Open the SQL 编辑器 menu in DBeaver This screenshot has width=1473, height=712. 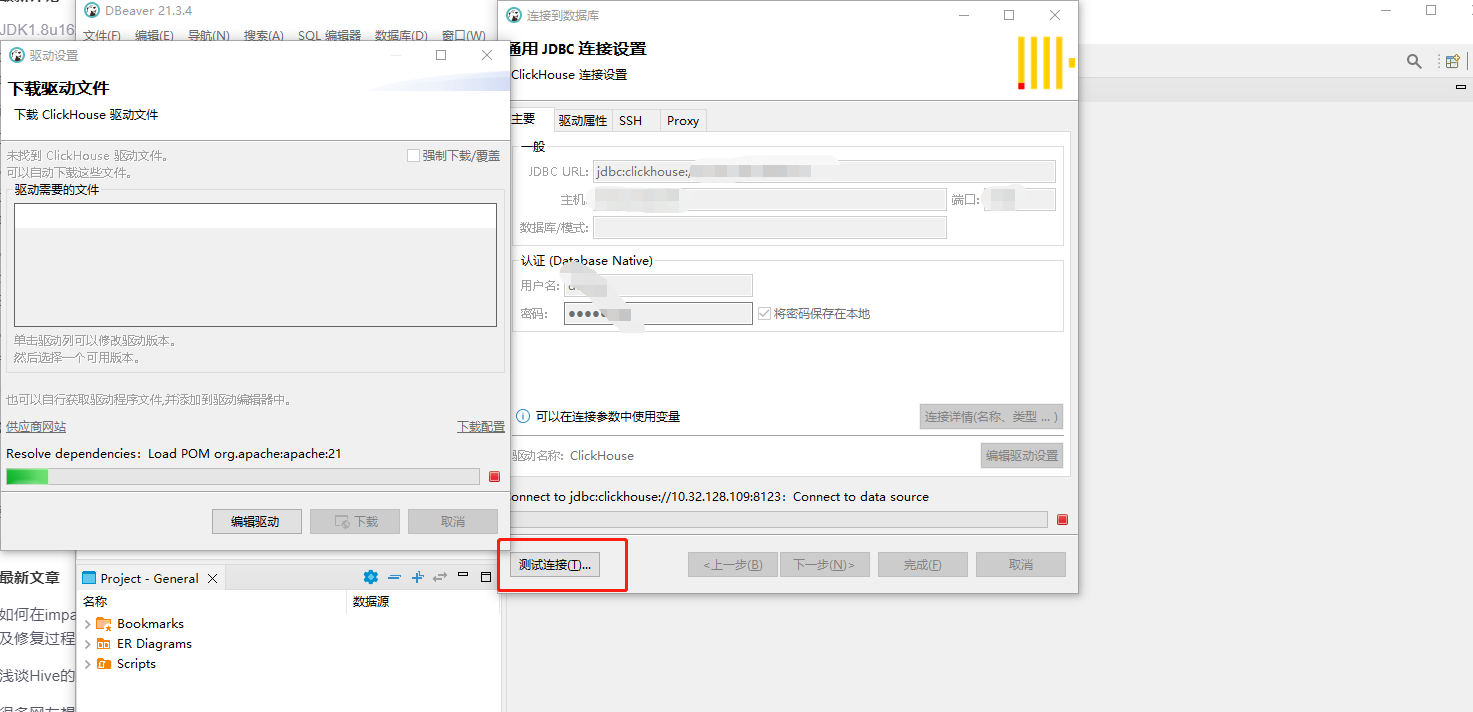[x=329, y=36]
